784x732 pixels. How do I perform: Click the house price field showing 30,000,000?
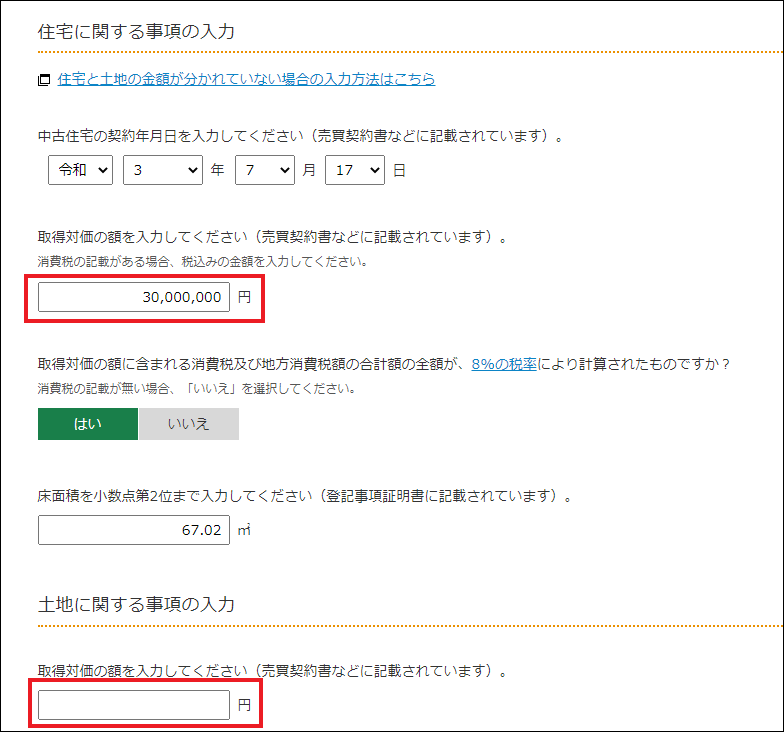134,297
